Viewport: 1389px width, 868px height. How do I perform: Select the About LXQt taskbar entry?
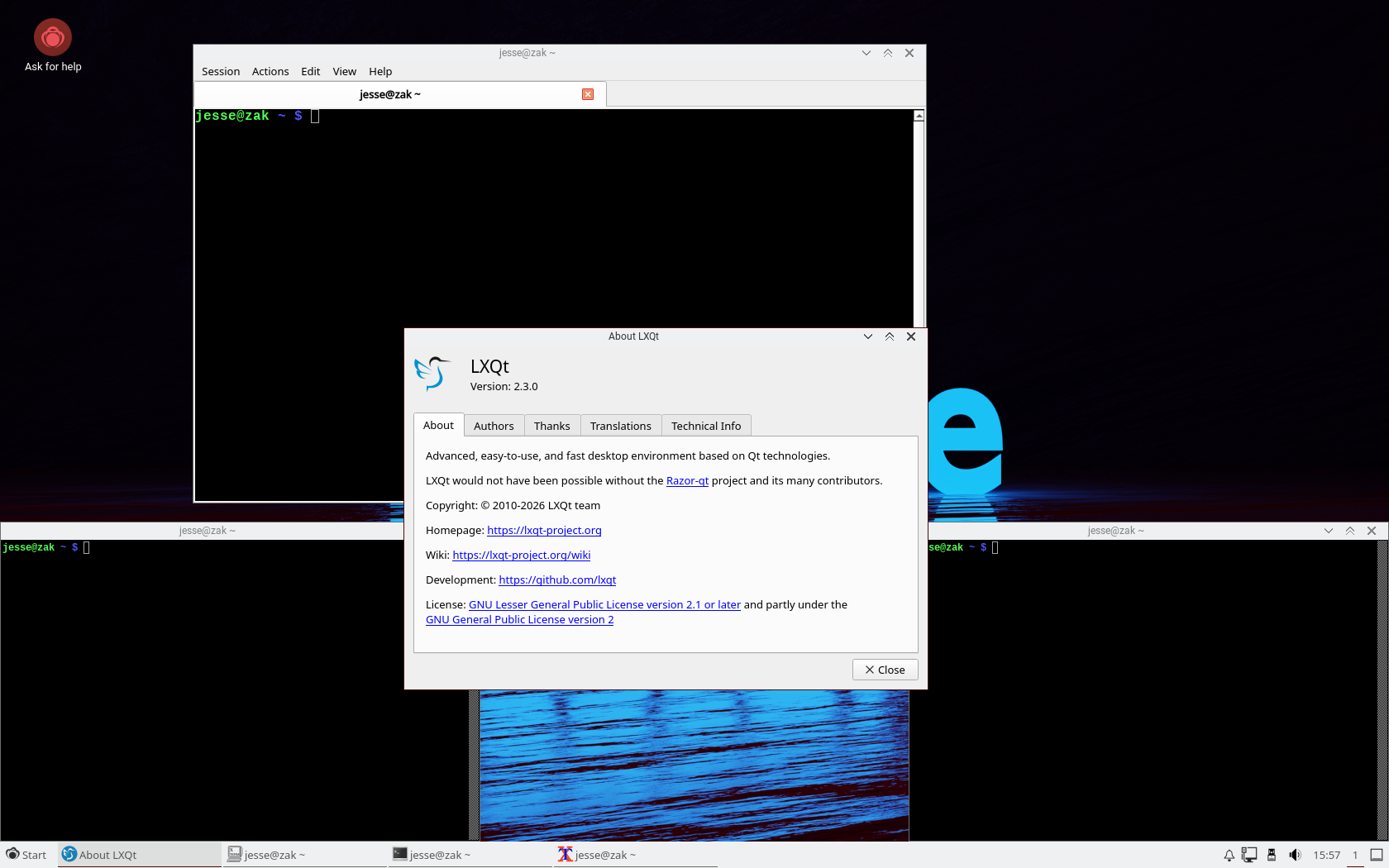(x=140, y=855)
